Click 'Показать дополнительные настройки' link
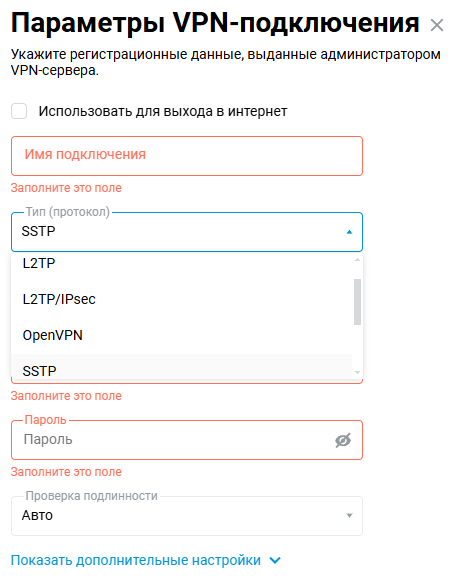The width and height of the screenshot is (453, 579). coord(135,561)
